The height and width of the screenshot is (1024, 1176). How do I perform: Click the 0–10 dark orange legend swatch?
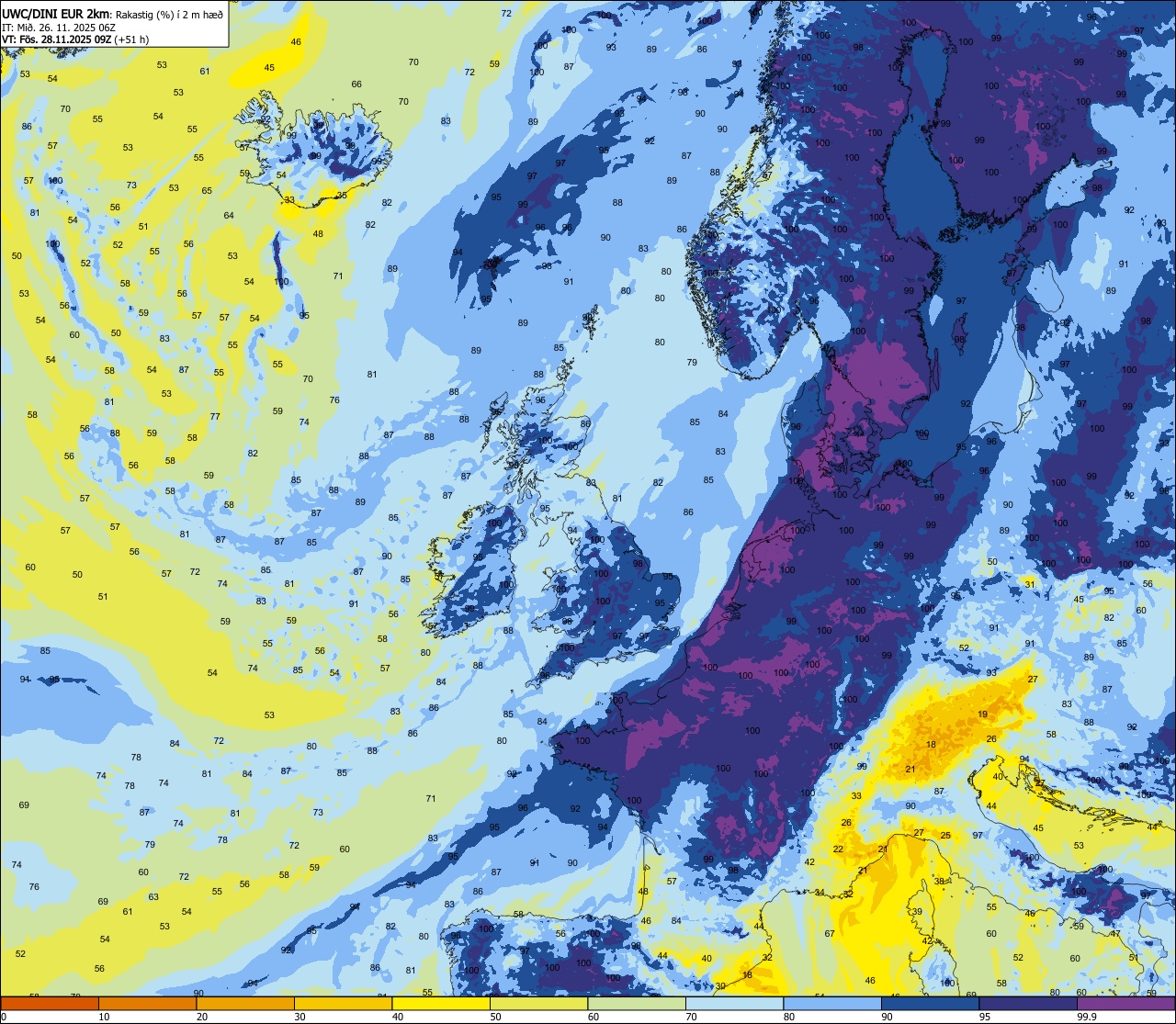[50, 1003]
